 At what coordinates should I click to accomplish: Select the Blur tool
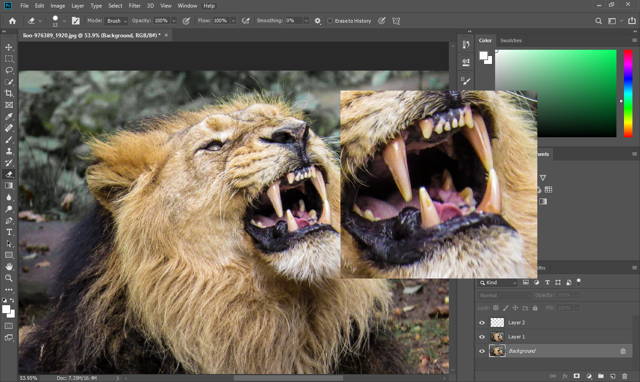click(x=9, y=197)
